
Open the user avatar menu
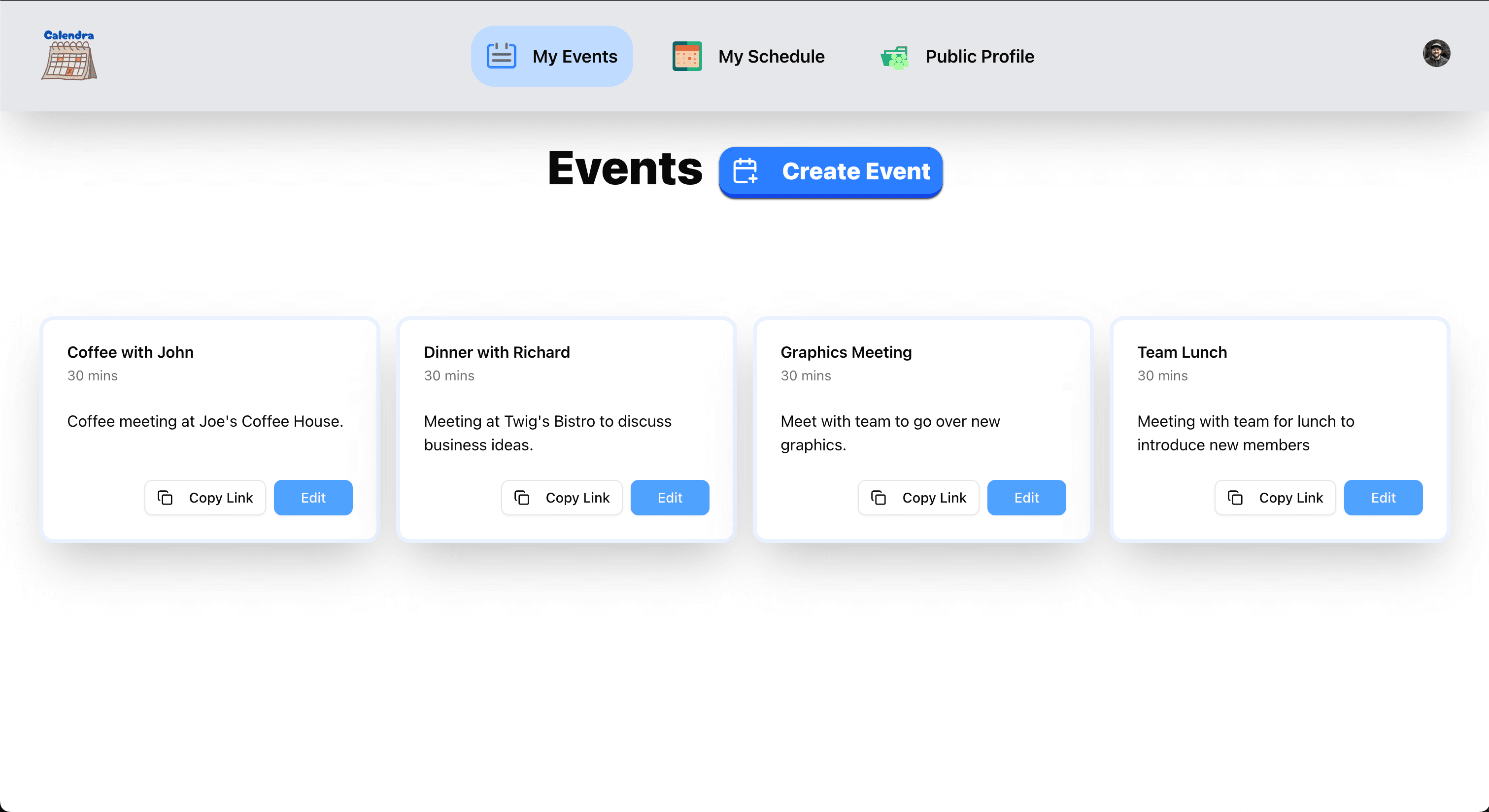coord(1436,53)
